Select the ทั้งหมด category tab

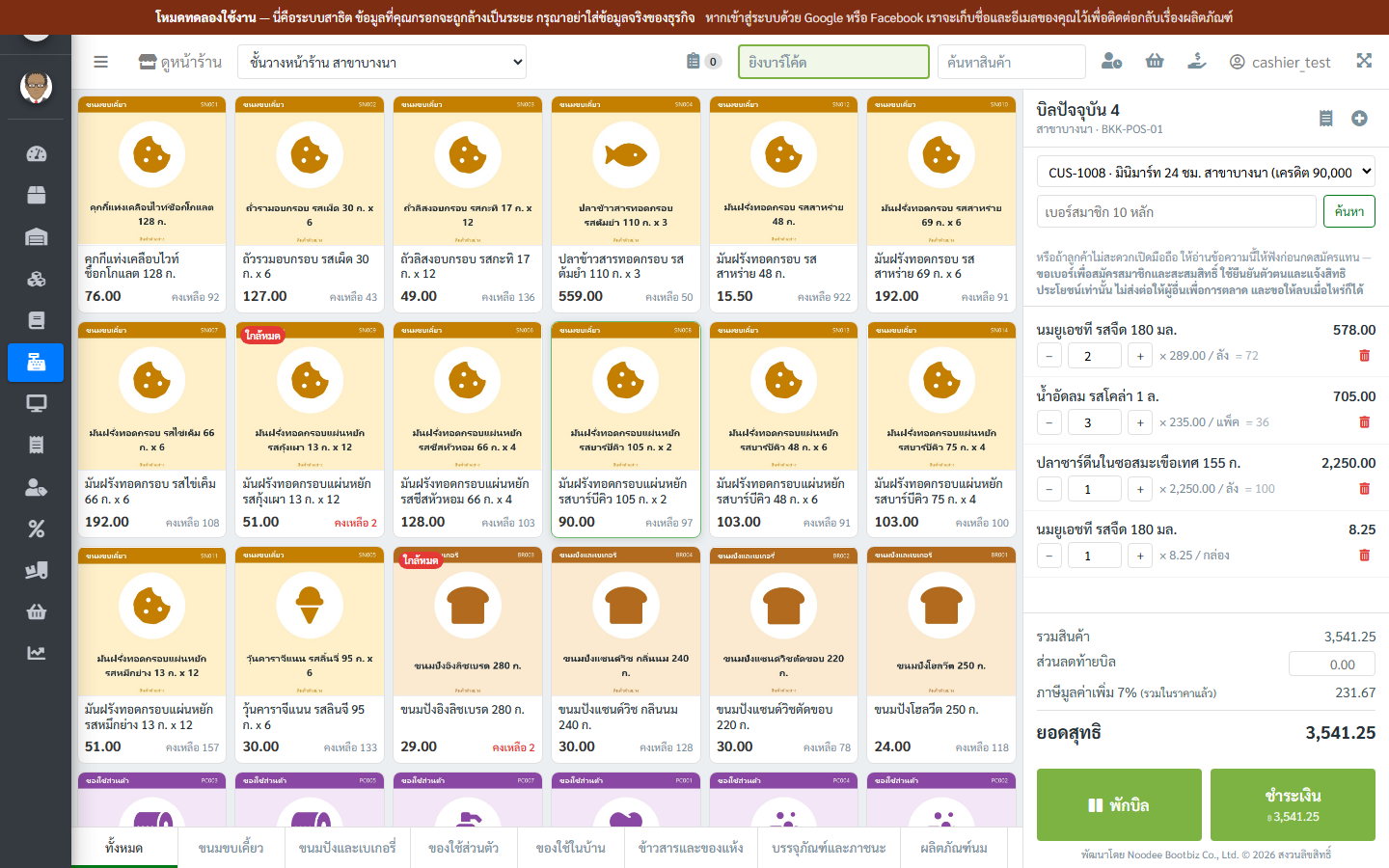coord(124,848)
